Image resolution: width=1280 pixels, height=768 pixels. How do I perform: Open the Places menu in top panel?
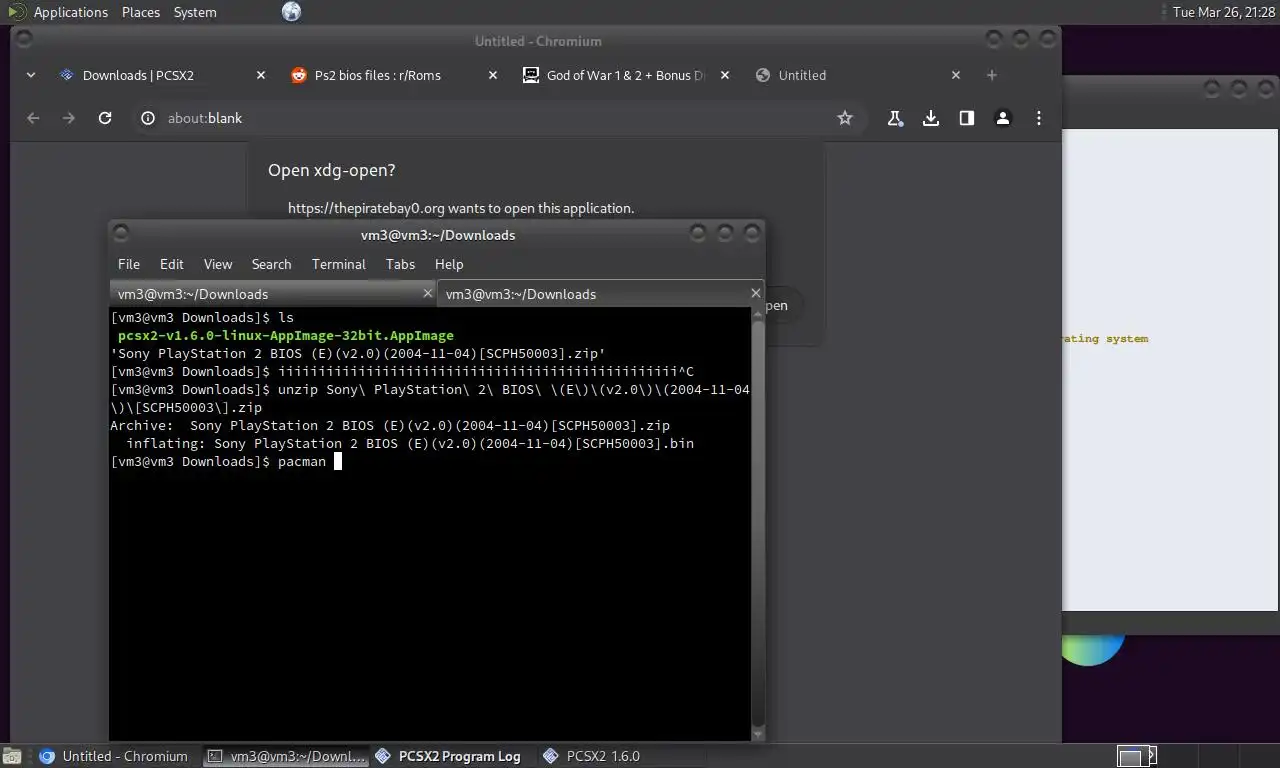(141, 12)
